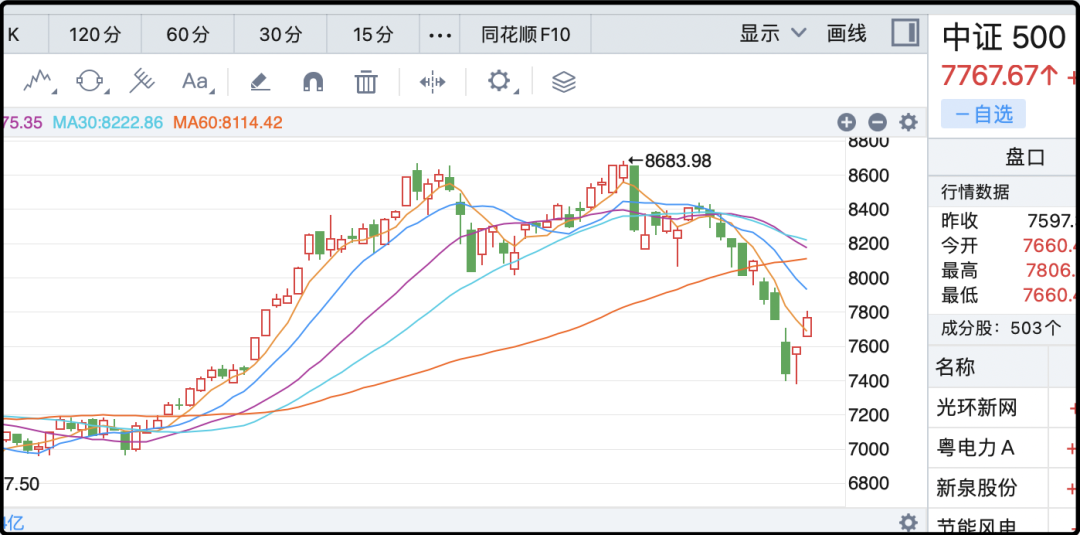This screenshot has width=1080, height=535.
Task: Zoom in chart with plus button
Action: pyautogui.click(x=846, y=122)
